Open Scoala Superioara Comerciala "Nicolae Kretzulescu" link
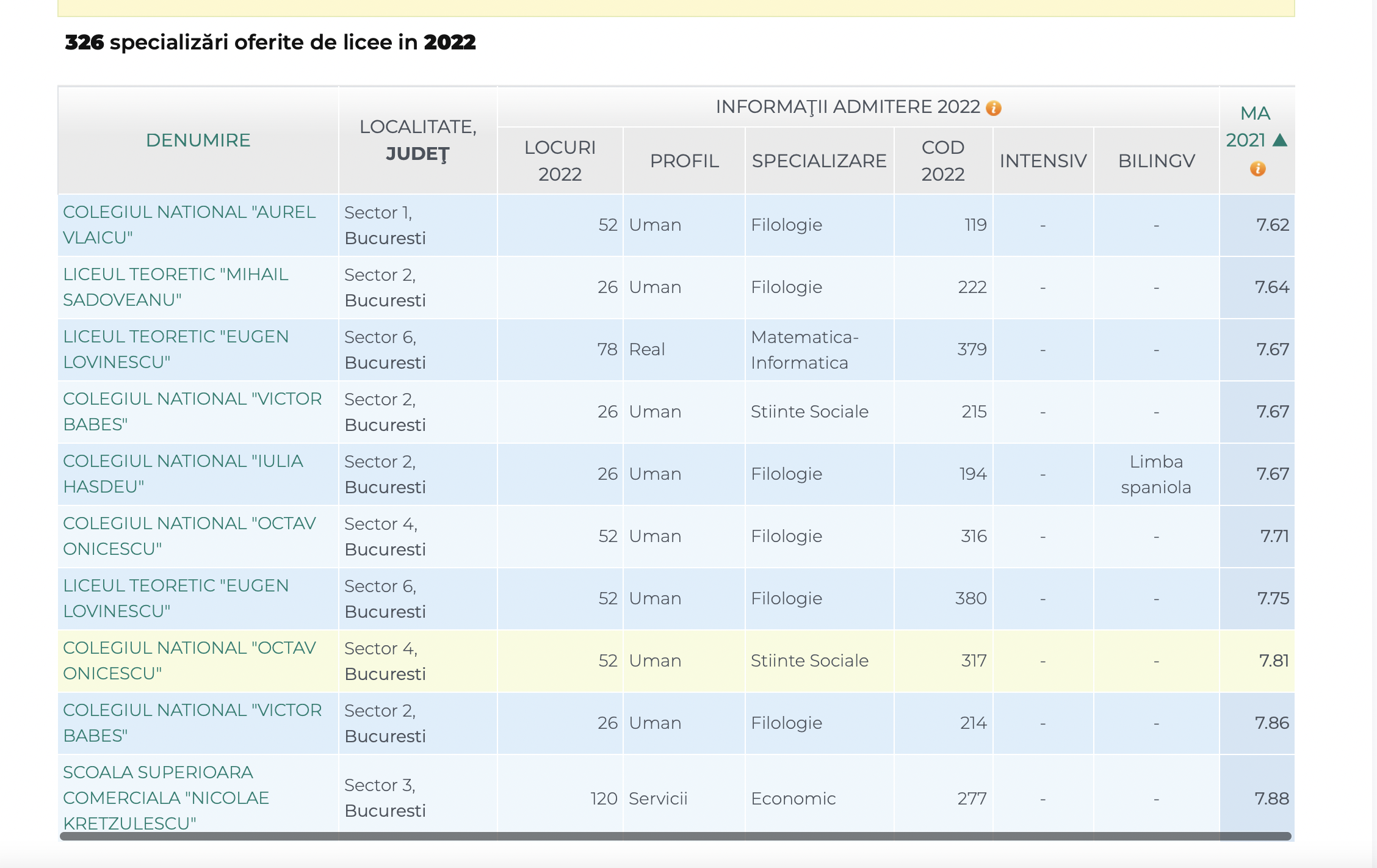Screen dimensions: 1377x868 coord(165,797)
